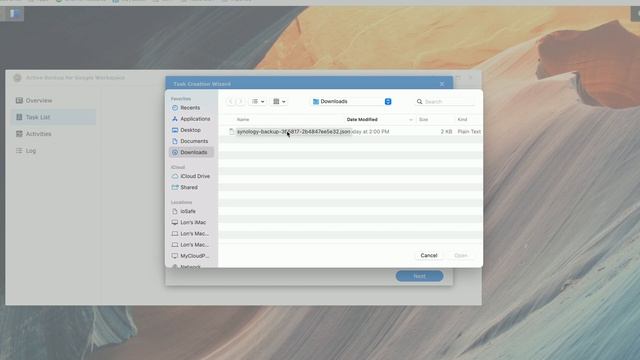
Task: Click the Open button in file dialog
Action: tap(461, 256)
